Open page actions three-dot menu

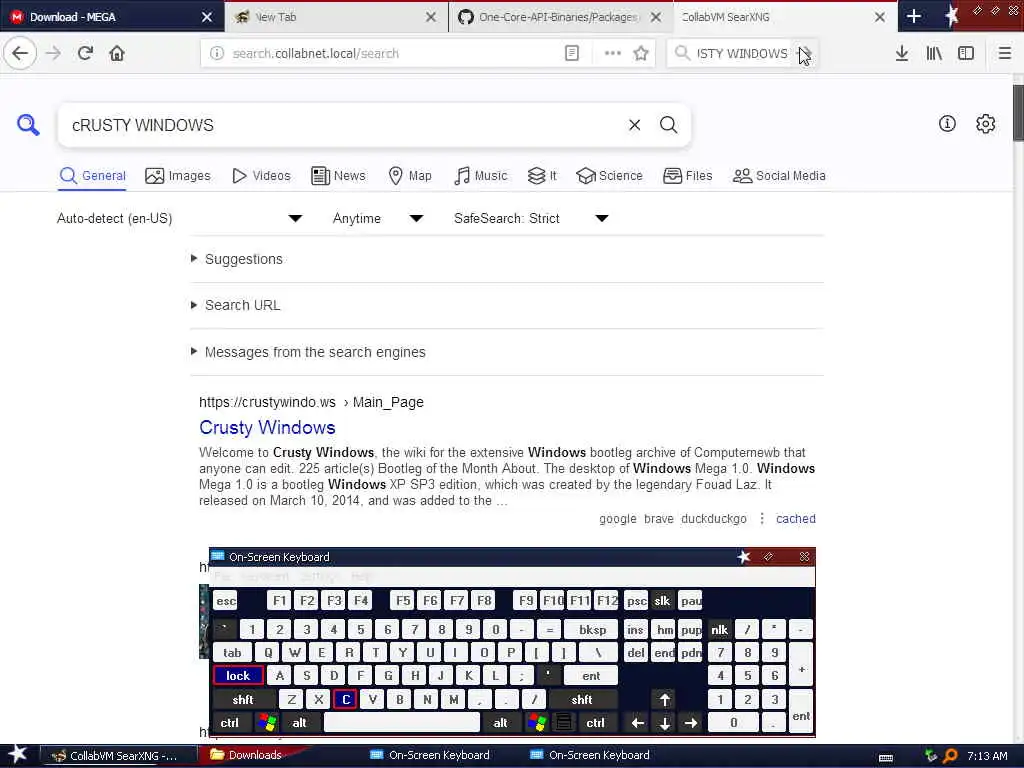pyautogui.click(x=613, y=53)
